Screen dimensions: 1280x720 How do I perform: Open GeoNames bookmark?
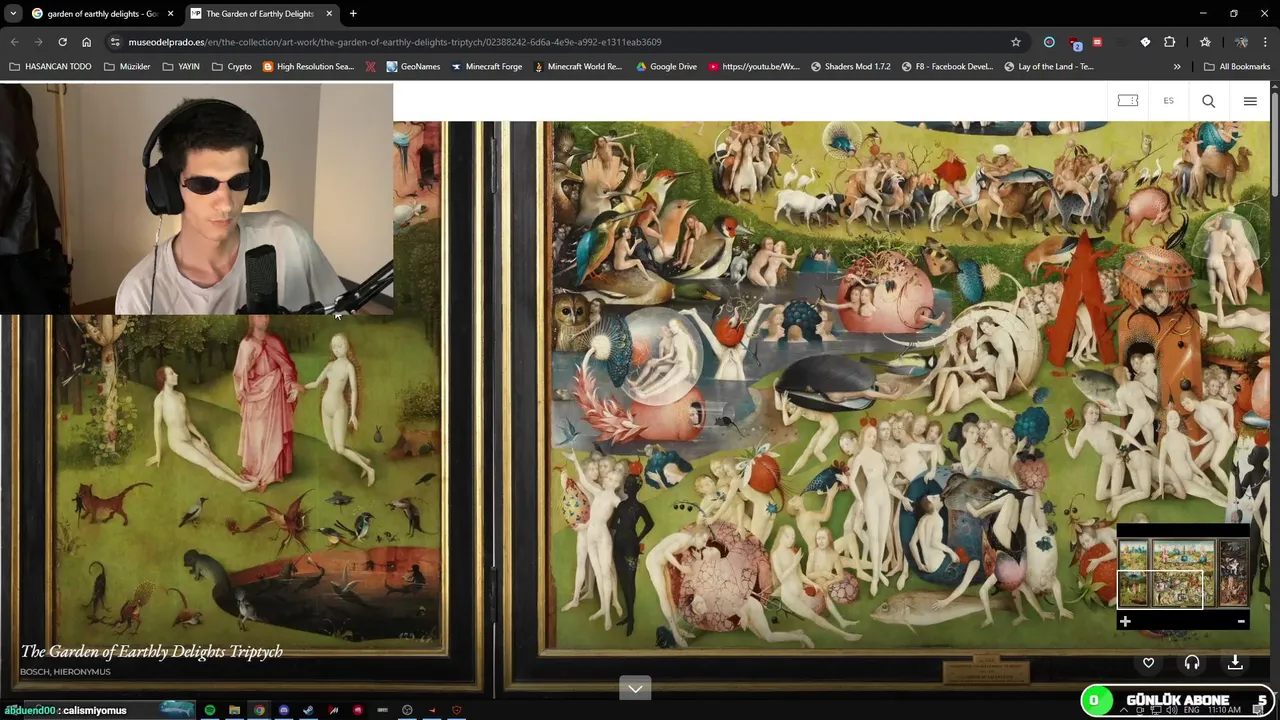(x=413, y=67)
